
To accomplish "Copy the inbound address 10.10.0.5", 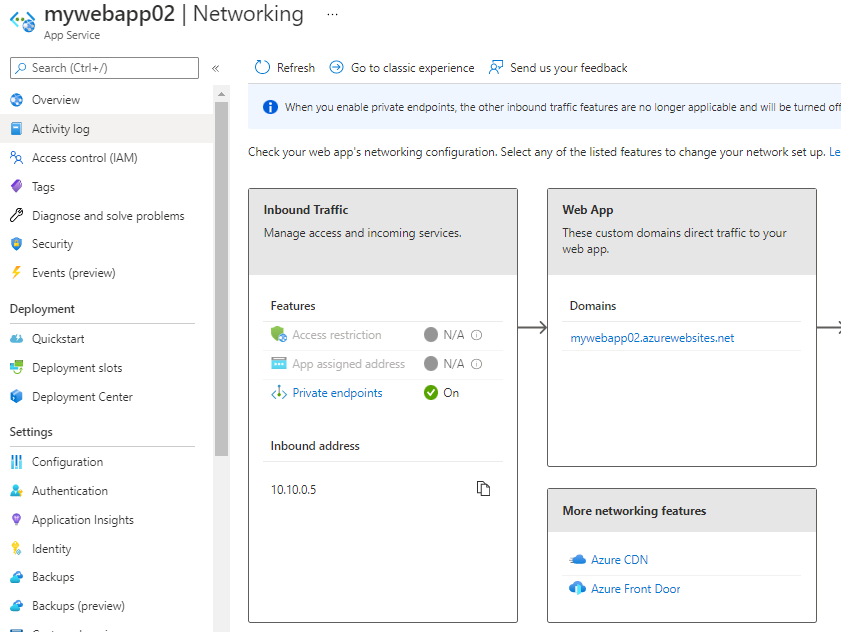I will (x=484, y=489).
